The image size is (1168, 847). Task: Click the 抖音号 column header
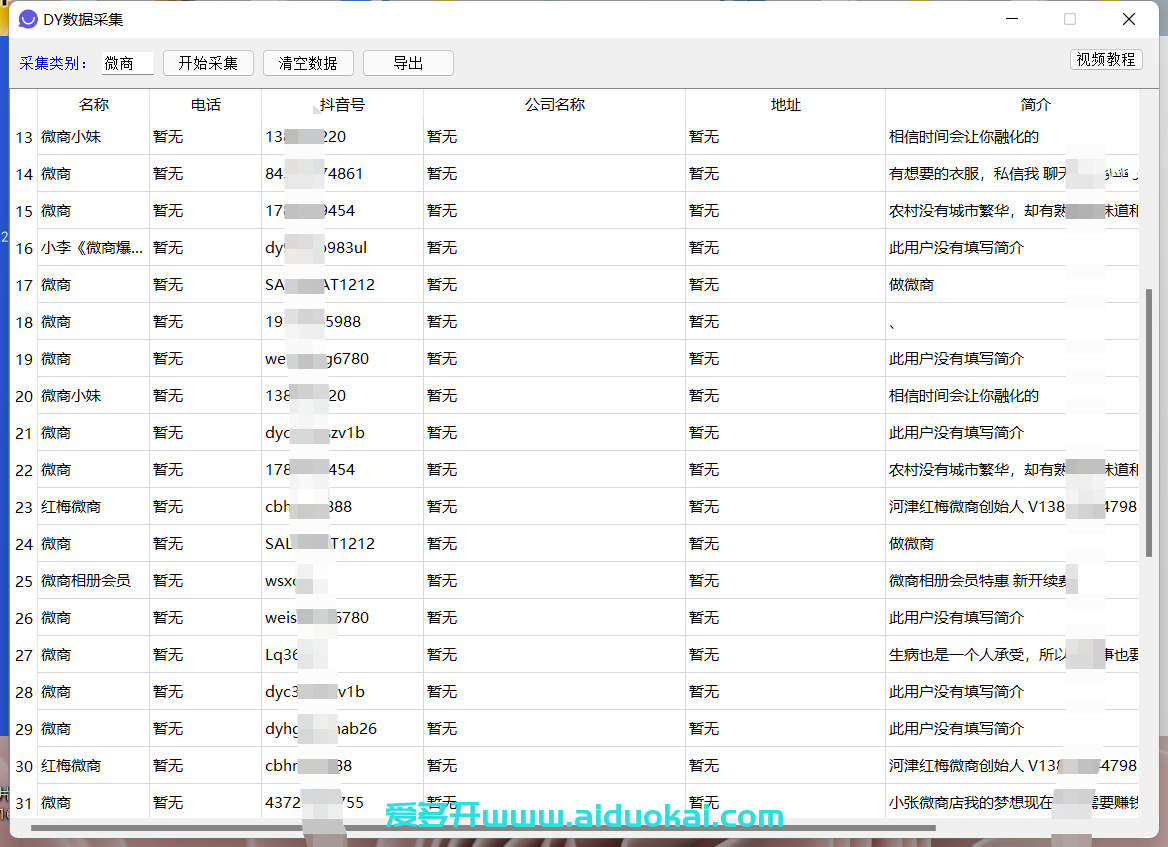tap(342, 105)
